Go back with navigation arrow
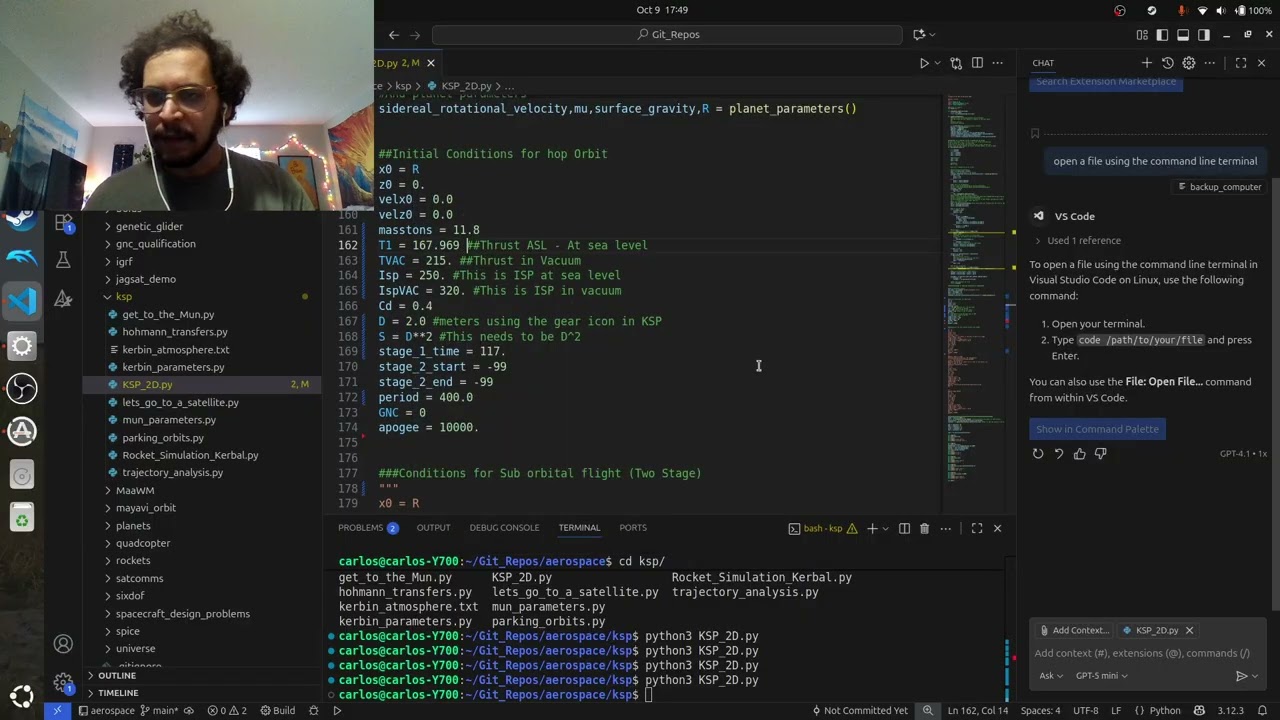Viewport: 1280px width, 720px height. [x=394, y=34]
